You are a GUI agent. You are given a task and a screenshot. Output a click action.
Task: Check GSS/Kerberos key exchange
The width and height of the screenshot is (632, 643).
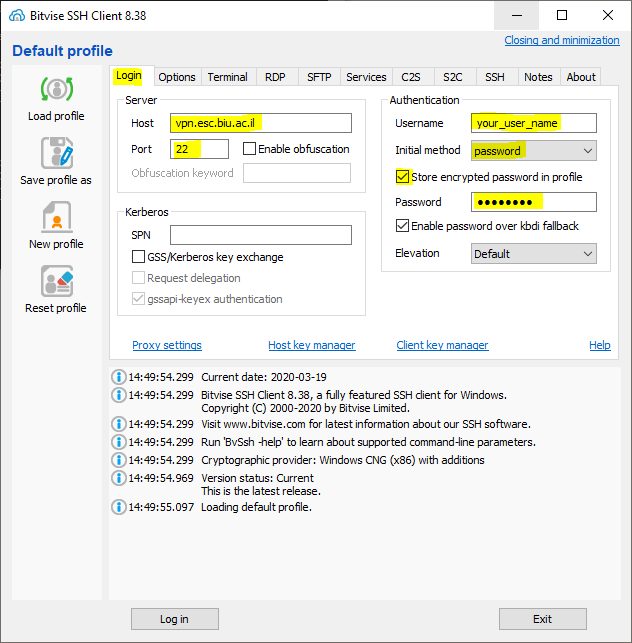point(138,257)
